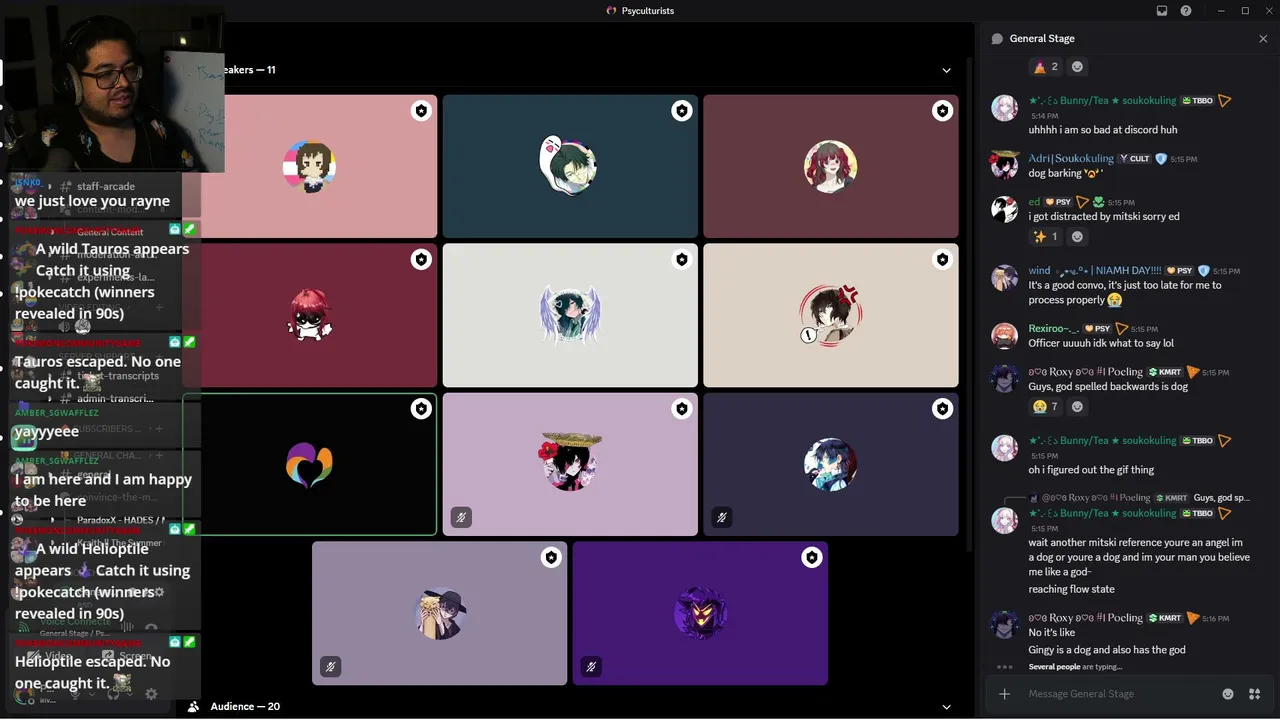This screenshot has width=1280, height=720.
Task: Open the Discord inbox icon in title bar
Action: tap(1162, 11)
